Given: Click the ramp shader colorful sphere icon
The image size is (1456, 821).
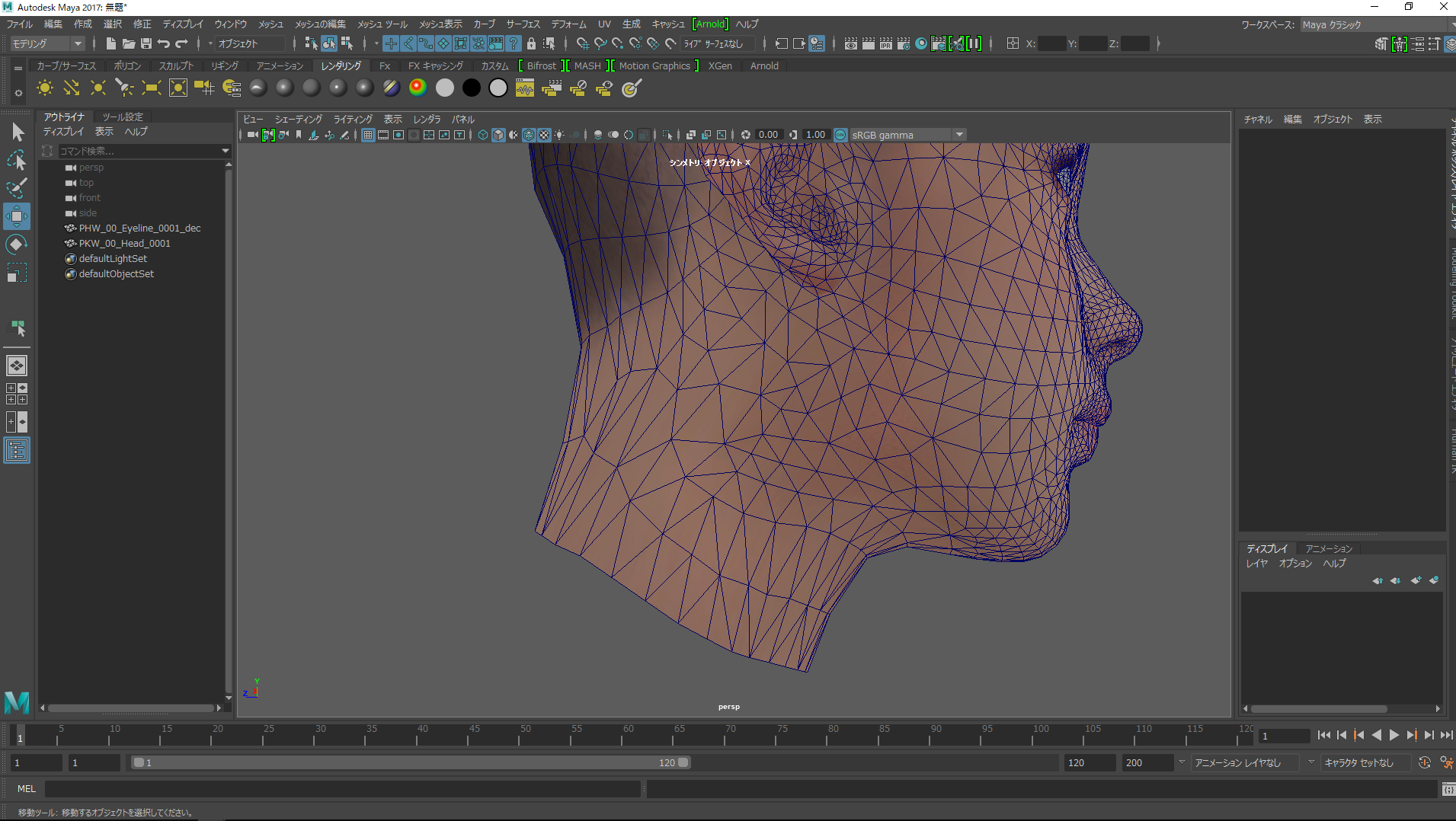Looking at the screenshot, I should 418,88.
